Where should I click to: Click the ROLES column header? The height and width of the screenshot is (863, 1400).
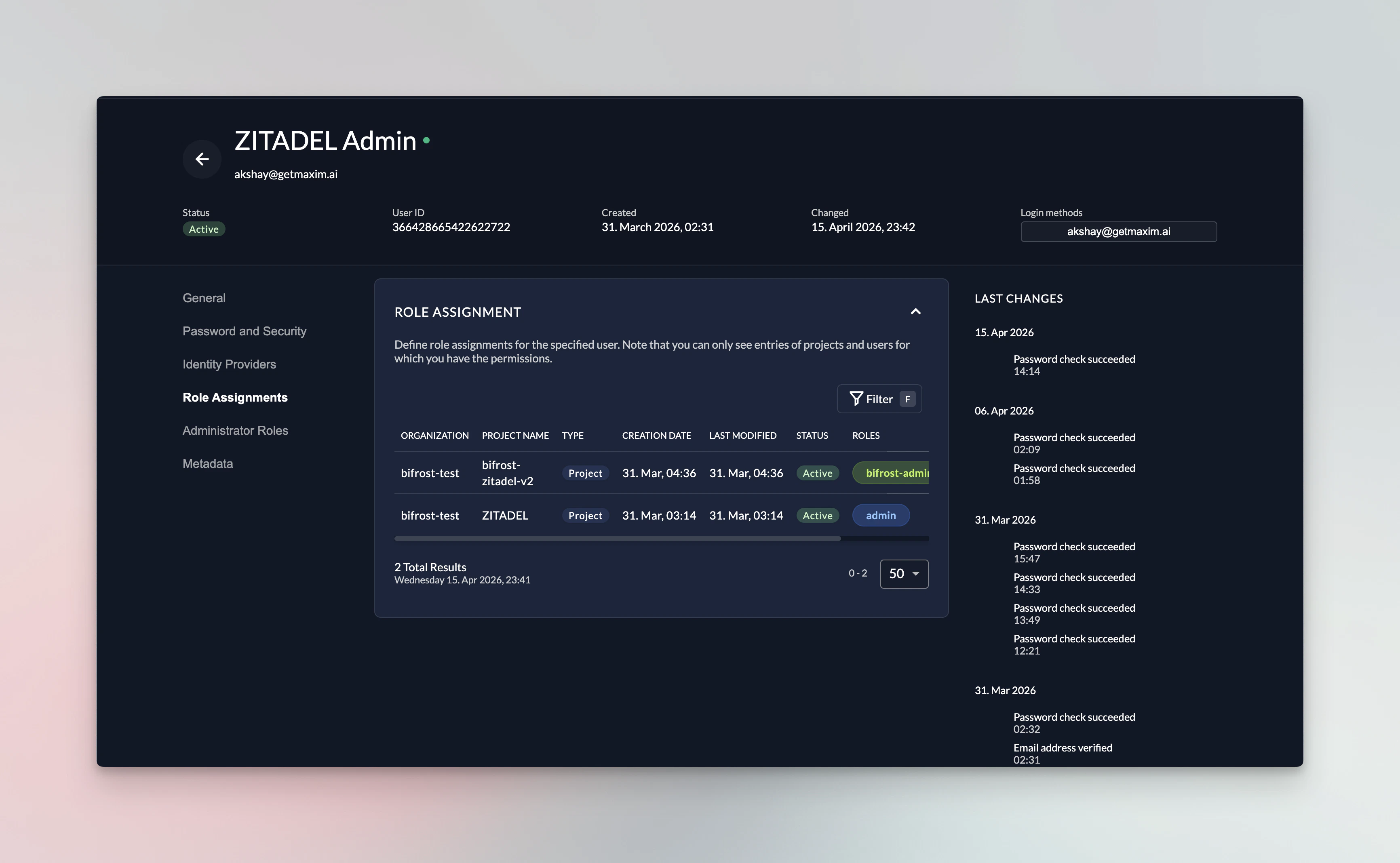866,436
